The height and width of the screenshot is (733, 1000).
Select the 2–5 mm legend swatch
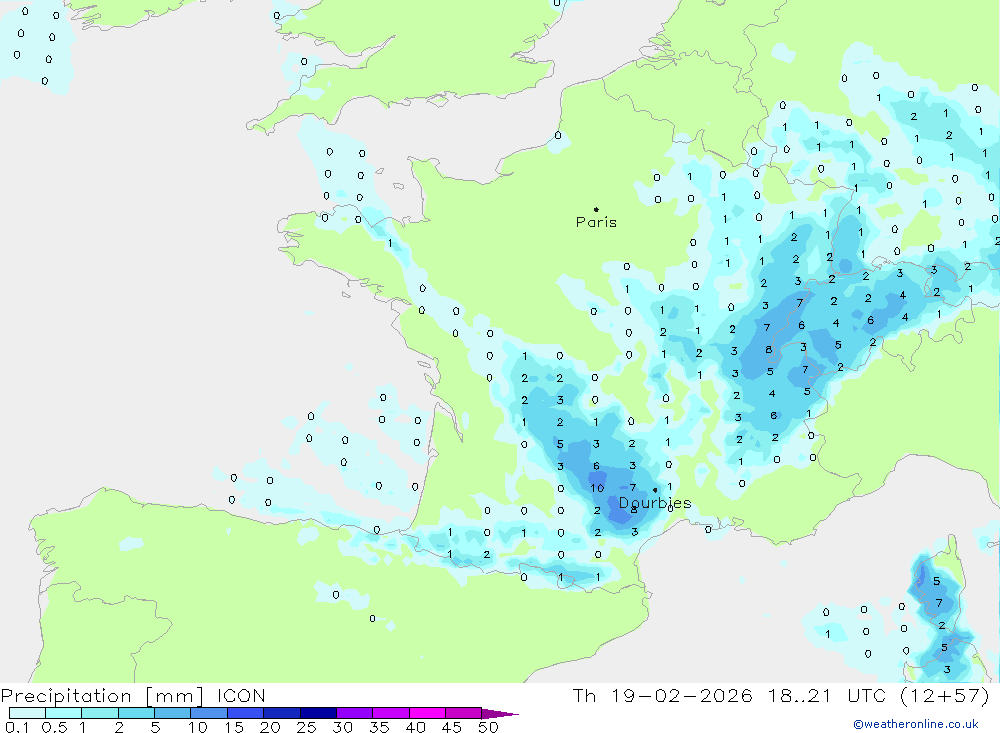(136, 713)
